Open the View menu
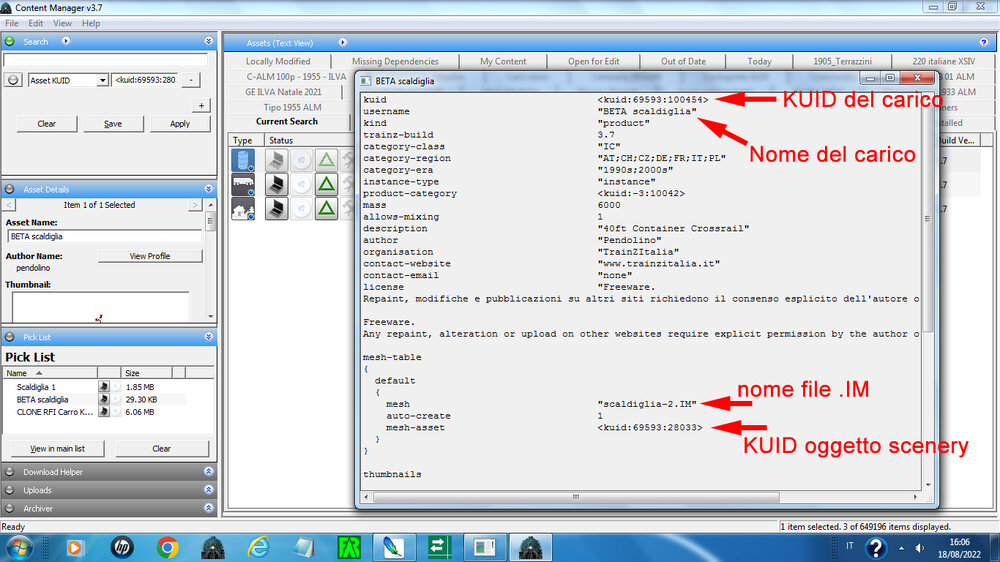This screenshot has height=562, width=1000. [62, 24]
